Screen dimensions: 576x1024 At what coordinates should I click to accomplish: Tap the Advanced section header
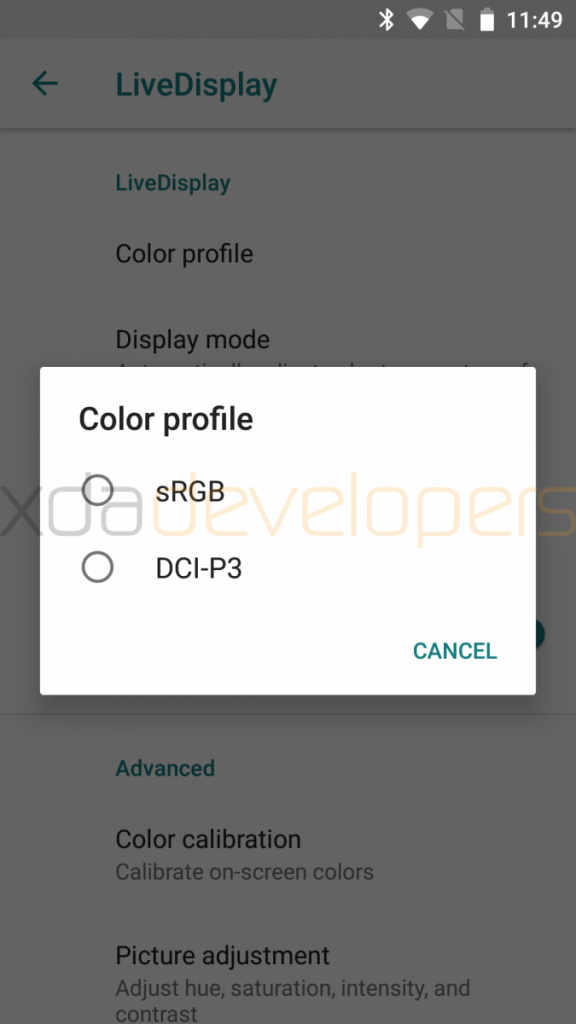[165, 768]
